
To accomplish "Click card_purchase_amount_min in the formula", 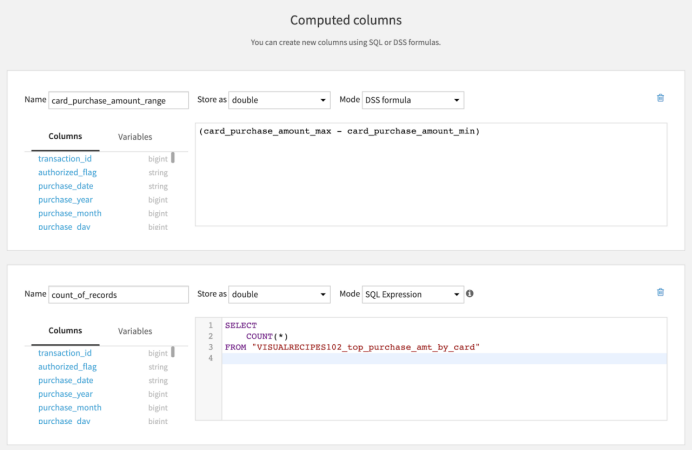I will point(411,131).
